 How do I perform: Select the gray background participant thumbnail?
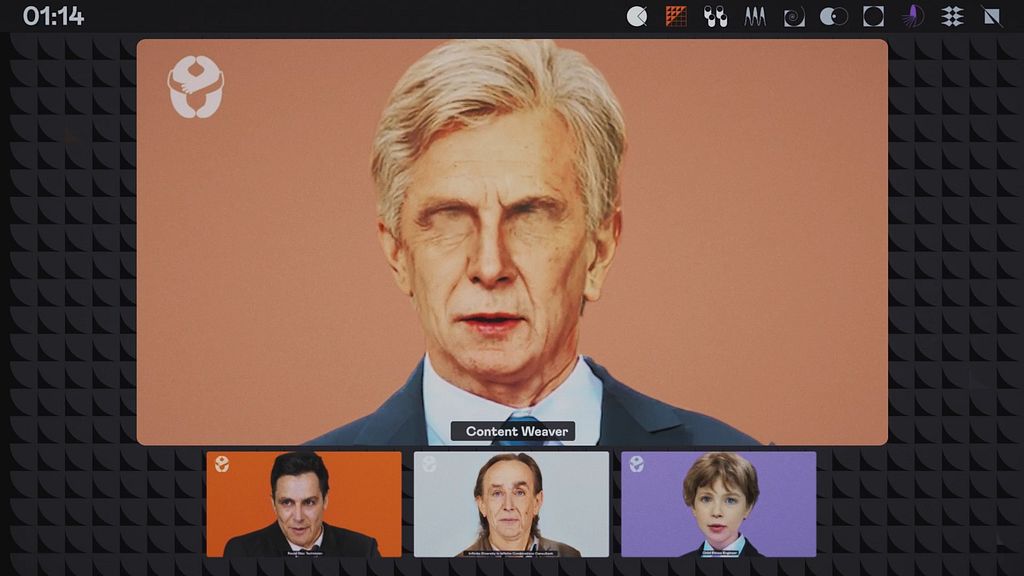[x=511, y=504]
